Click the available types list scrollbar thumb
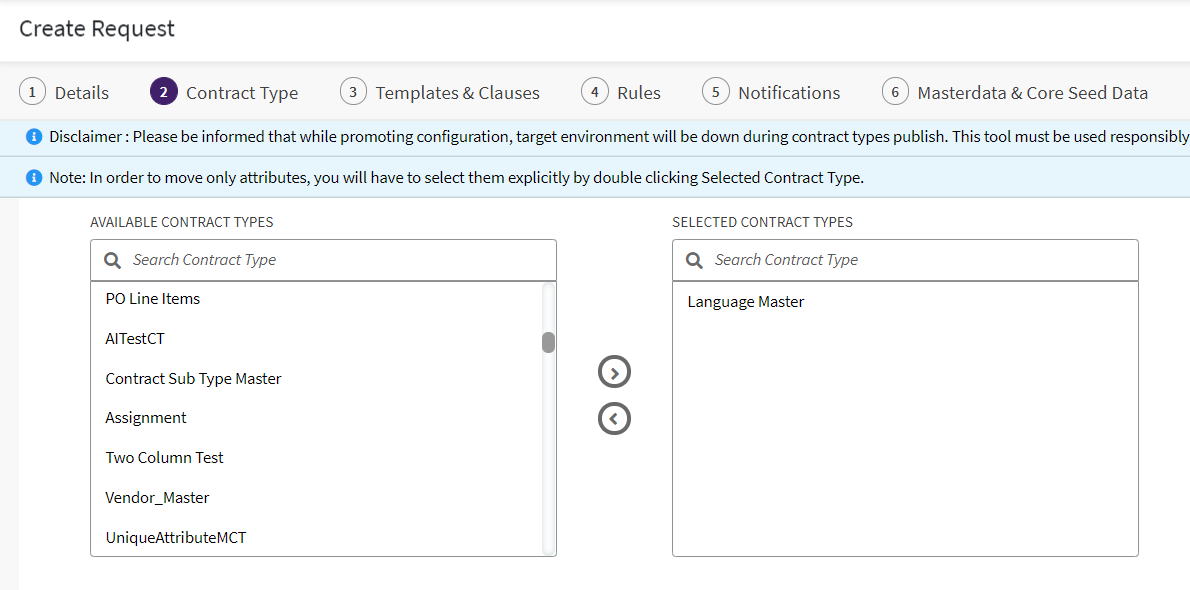The height and width of the screenshot is (590, 1190). [548, 343]
